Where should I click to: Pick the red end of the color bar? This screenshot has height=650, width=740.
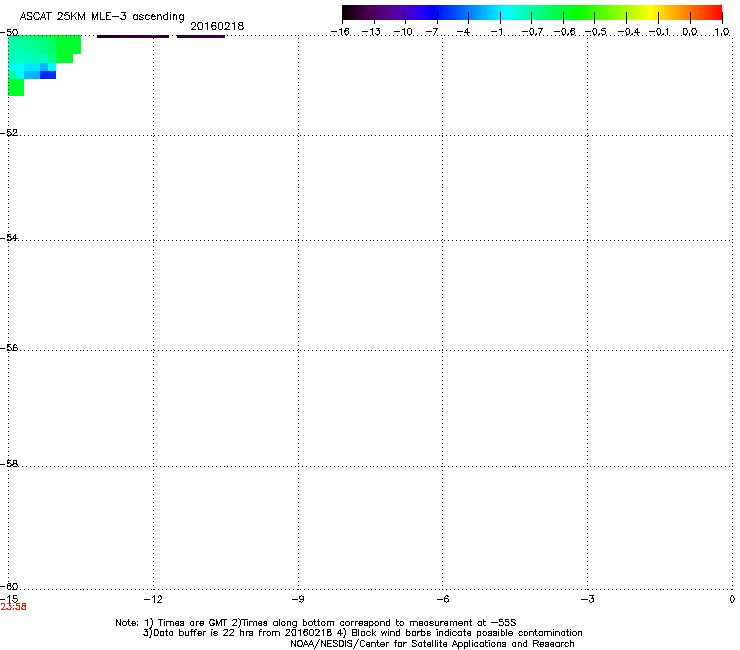[x=715, y=12]
